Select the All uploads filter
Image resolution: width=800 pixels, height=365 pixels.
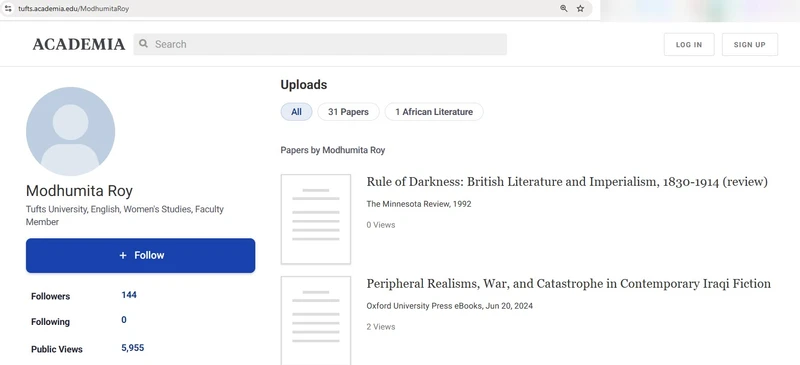[x=296, y=112]
